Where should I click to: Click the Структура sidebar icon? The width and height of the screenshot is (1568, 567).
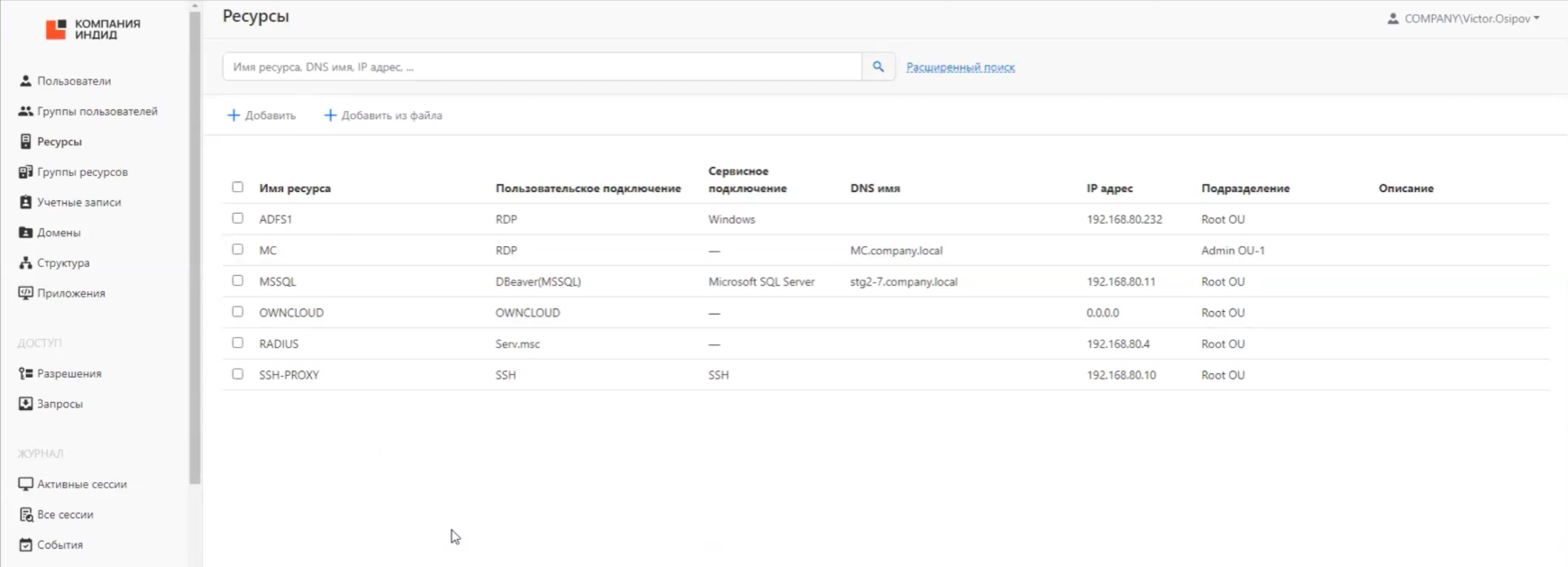(25, 263)
